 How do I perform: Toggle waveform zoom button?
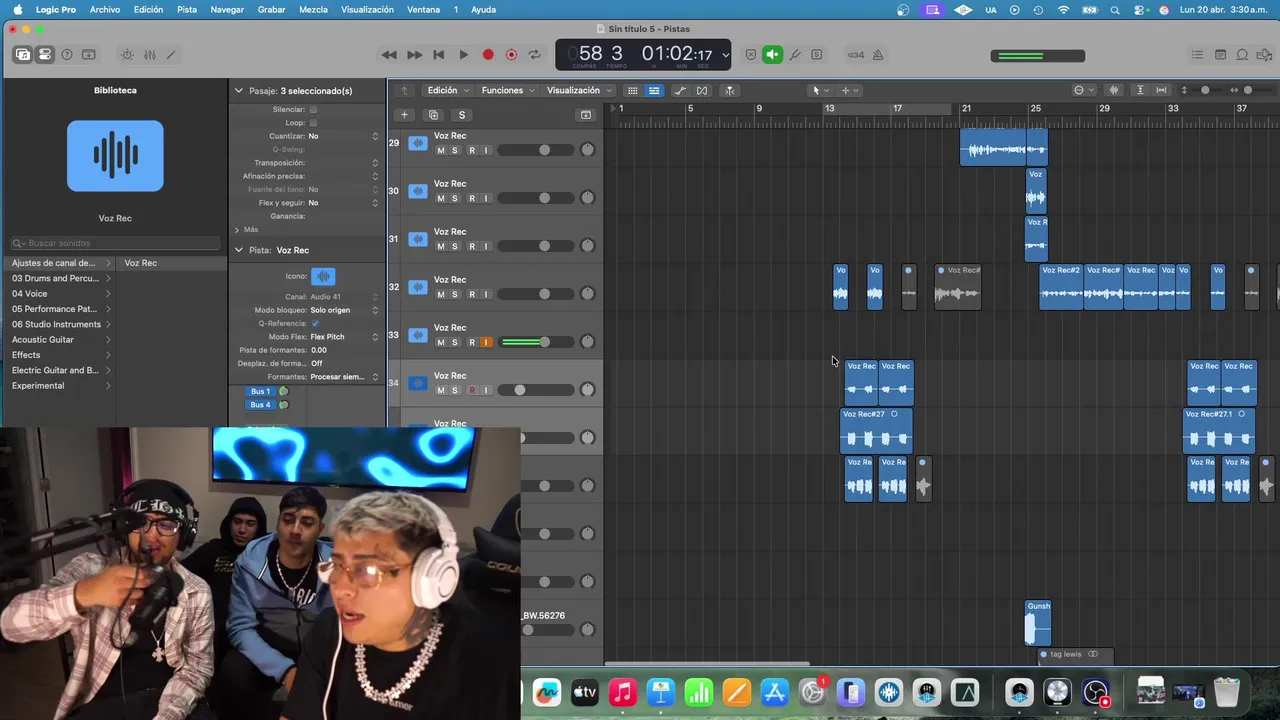coord(1113,90)
